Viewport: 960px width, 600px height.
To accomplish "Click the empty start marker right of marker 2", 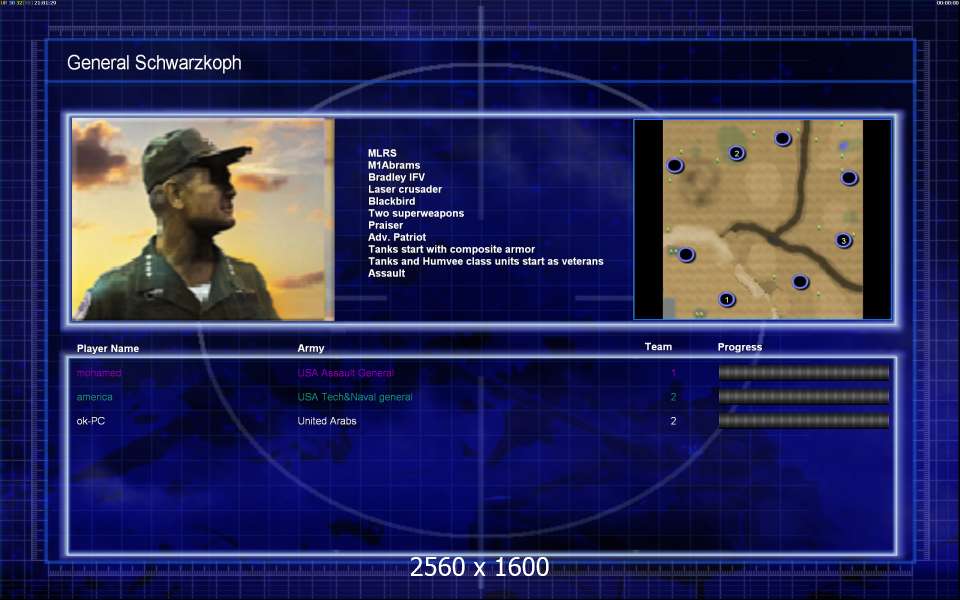I will click(x=782, y=139).
